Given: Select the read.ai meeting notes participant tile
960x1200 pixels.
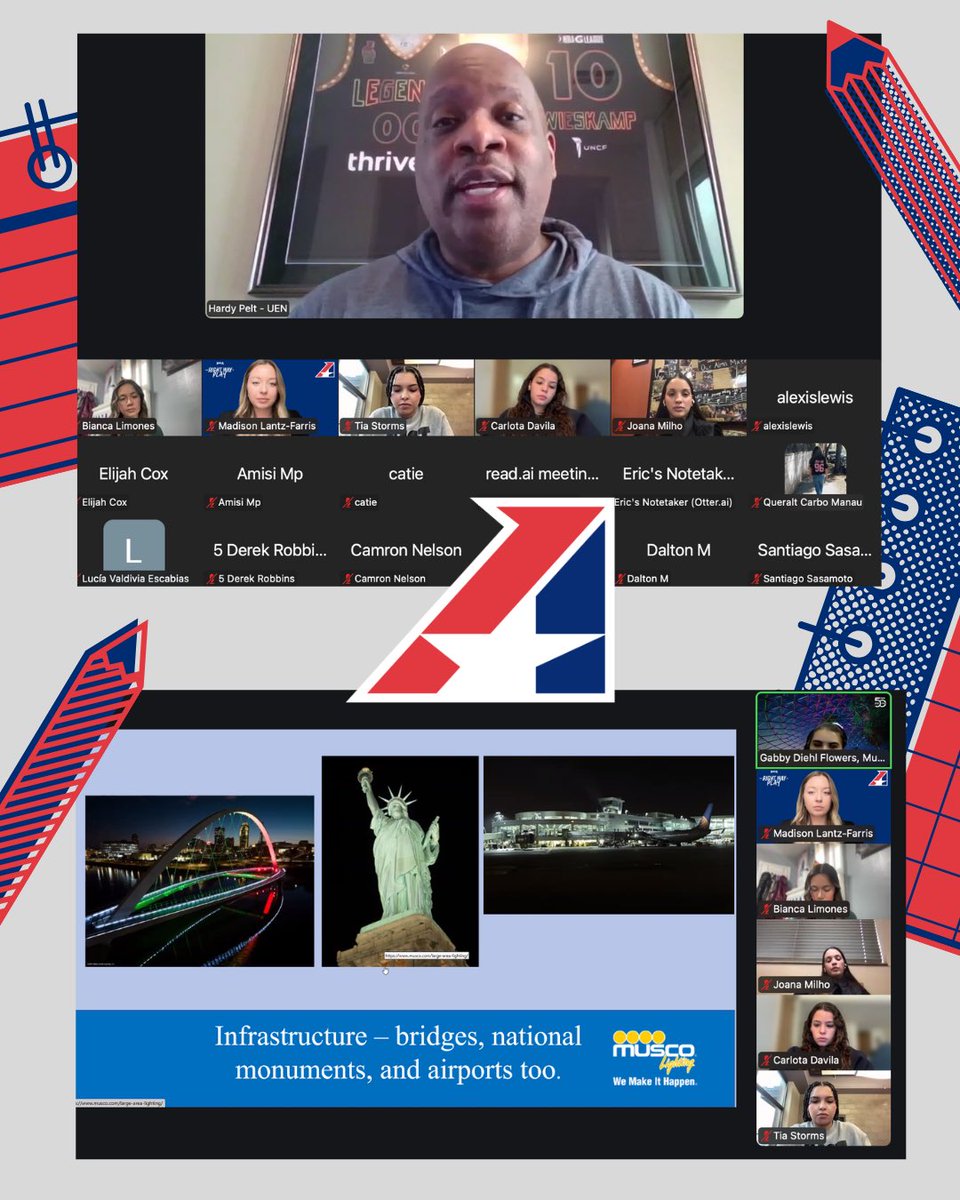Looking at the screenshot, I should click(542, 474).
